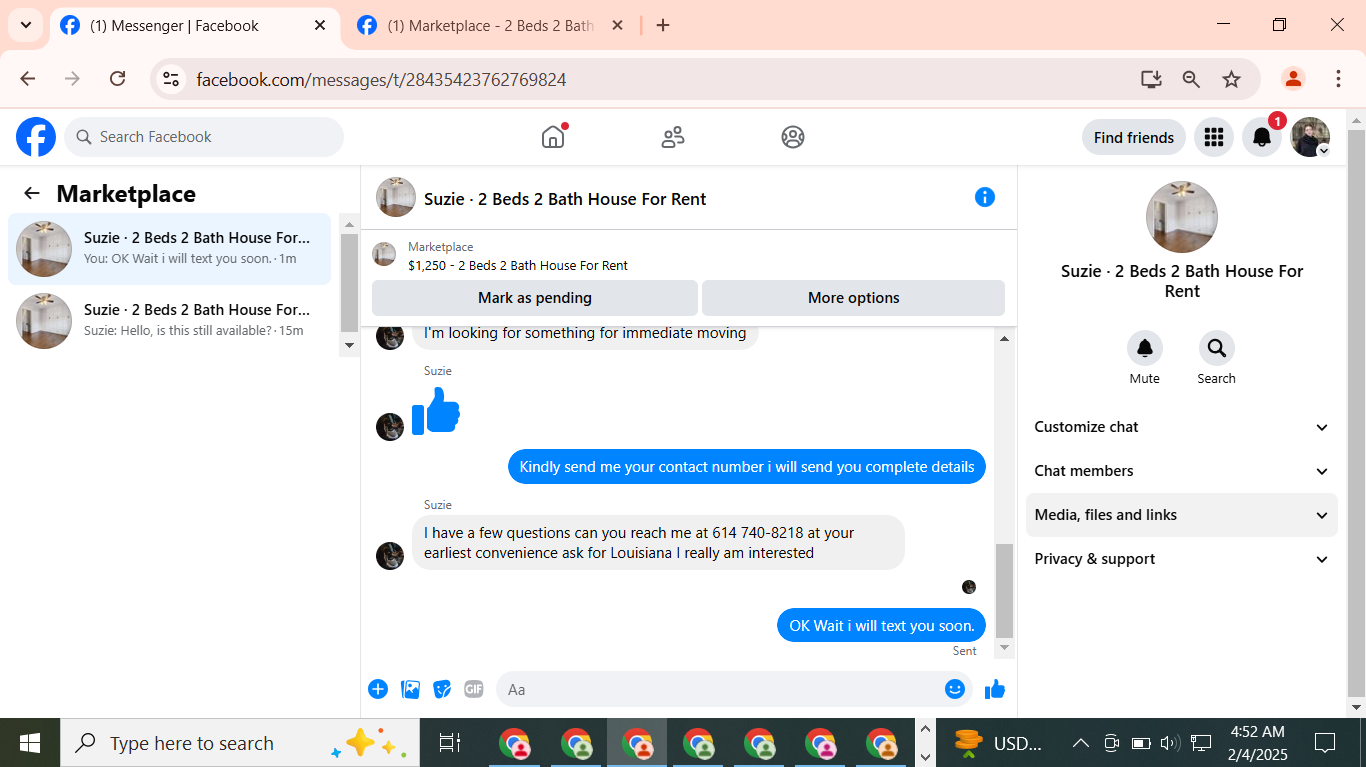The width and height of the screenshot is (1366, 767).
Task: Open browser zoom magnifier icon
Action: point(1191,79)
